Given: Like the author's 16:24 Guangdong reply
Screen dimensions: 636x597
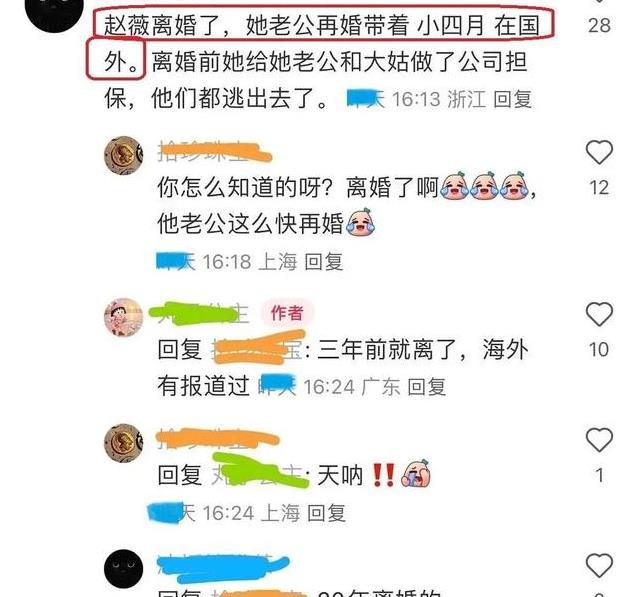Looking at the screenshot, I should click(599, 314).
